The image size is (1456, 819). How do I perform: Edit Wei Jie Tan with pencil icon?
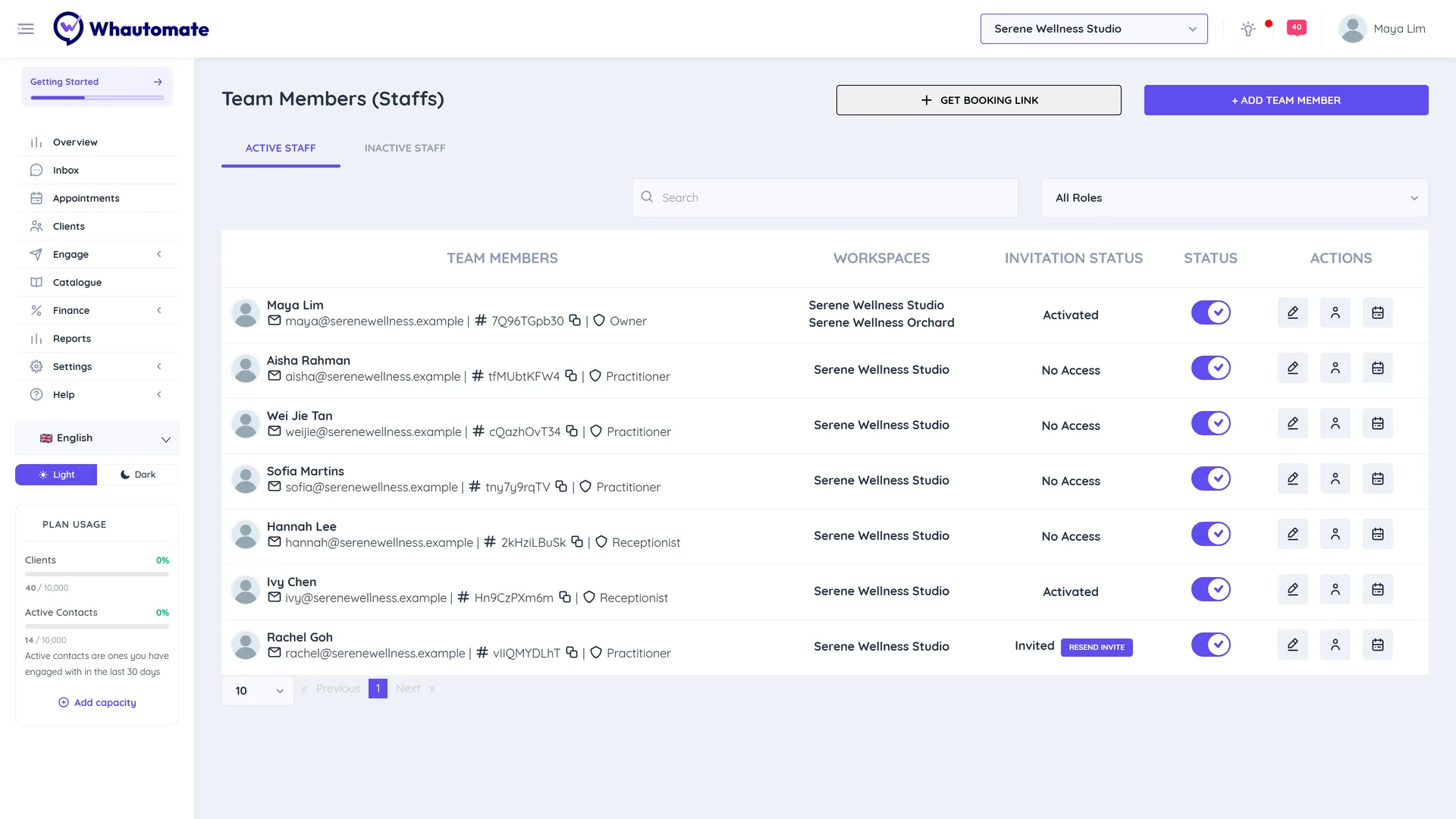point(1293,423)
